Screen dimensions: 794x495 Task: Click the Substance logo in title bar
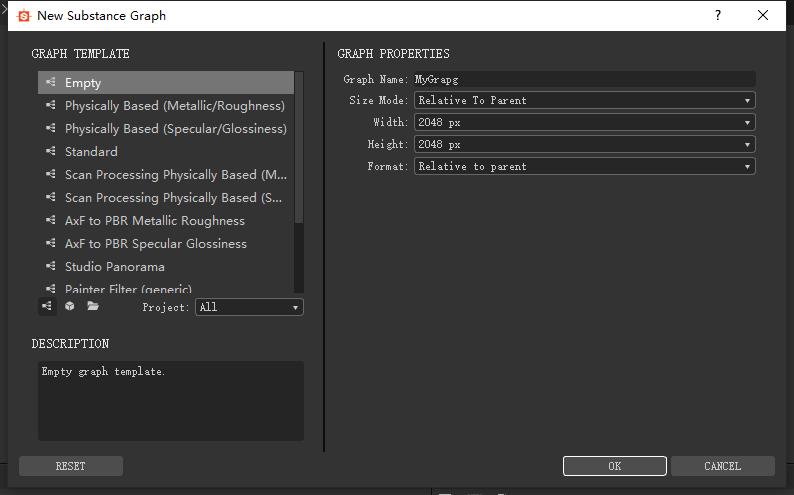click(x=23, y=16)
